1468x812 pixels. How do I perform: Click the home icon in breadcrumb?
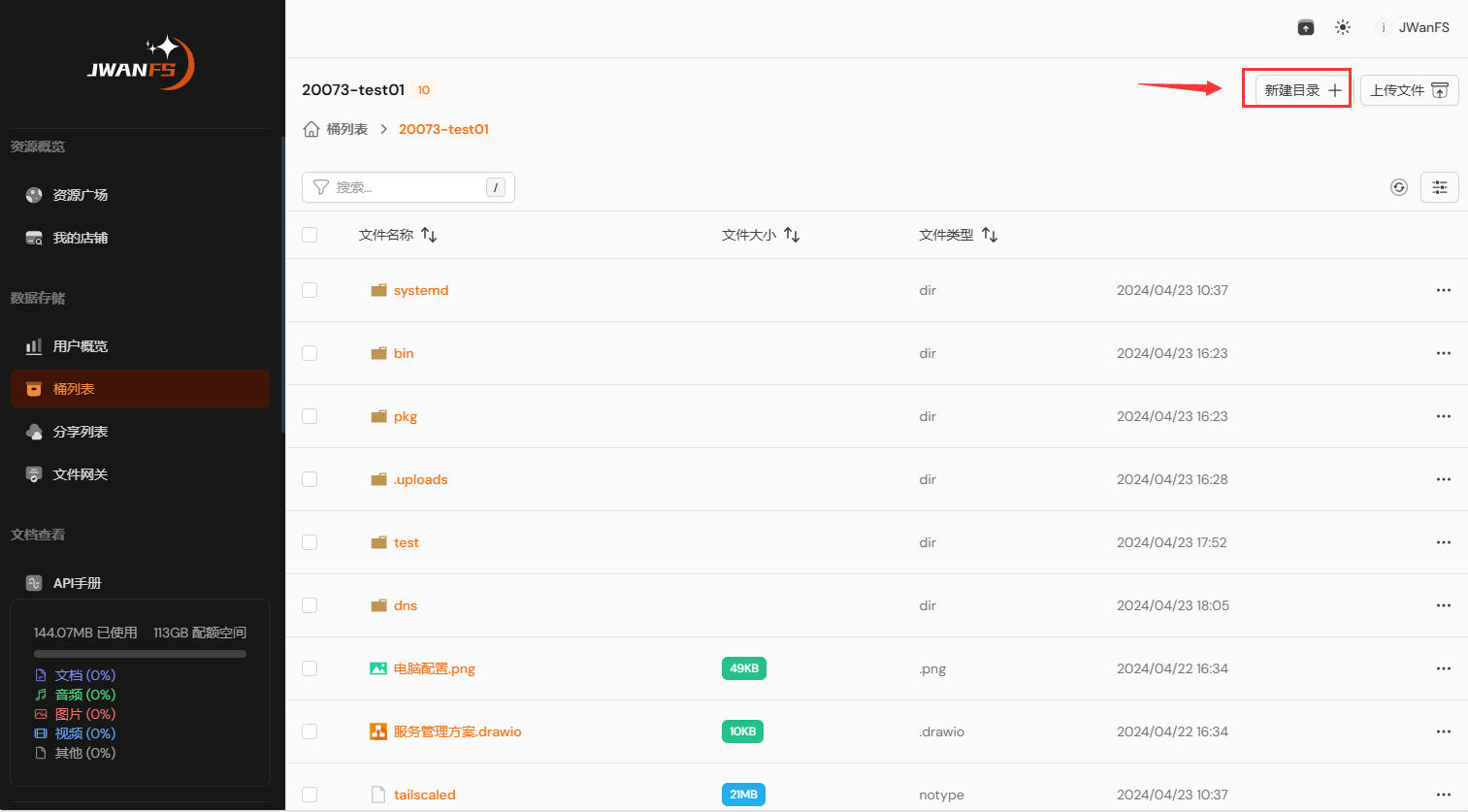[311, 129]
